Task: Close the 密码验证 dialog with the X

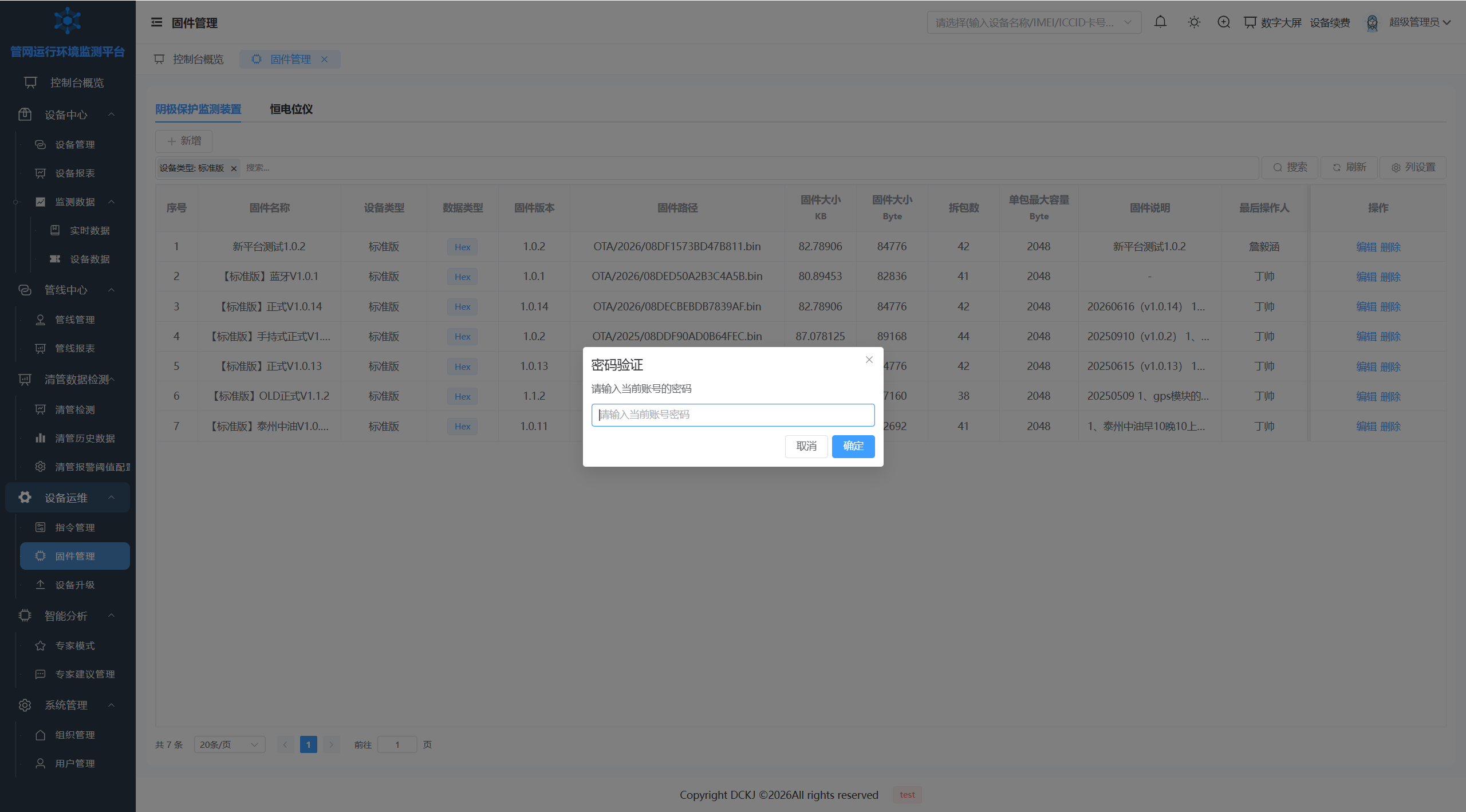Action: [869, 360]
